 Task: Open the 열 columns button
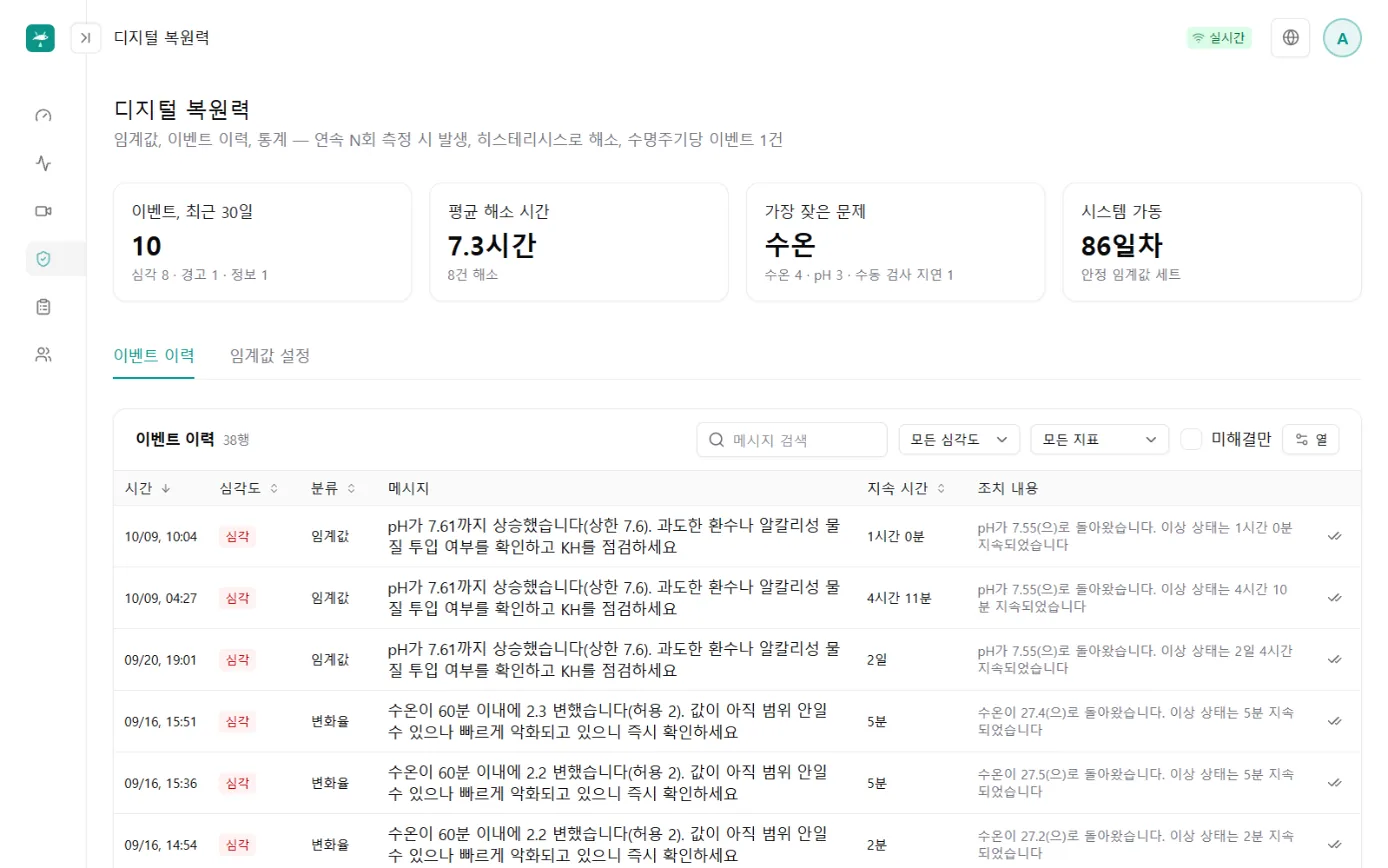point(1310,439)
